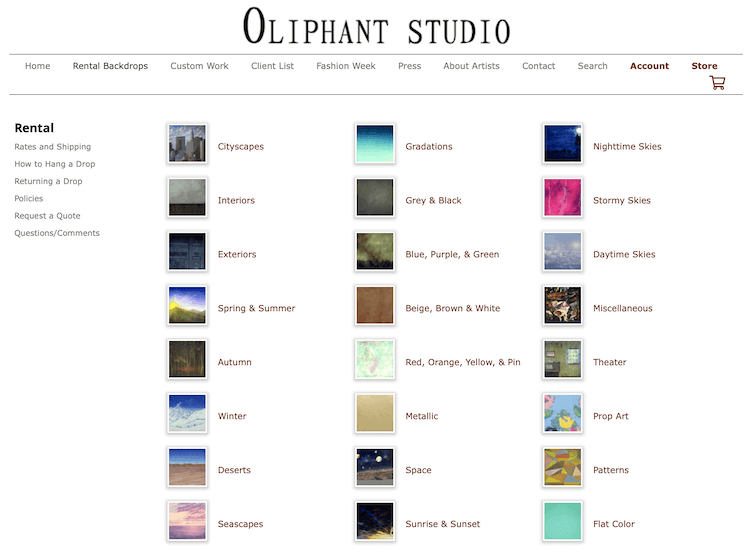Click the Oliphant Studio logo
Image resolution: width=750 pixels, height=553 pixels.
pos(376,27)
